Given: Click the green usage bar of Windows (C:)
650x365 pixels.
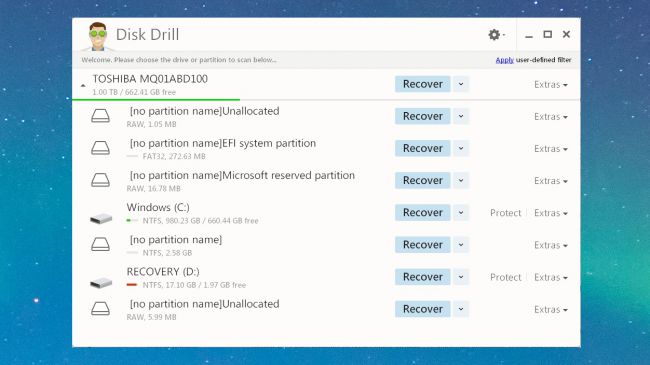Looking at the screenshot, I should point(129,221).
